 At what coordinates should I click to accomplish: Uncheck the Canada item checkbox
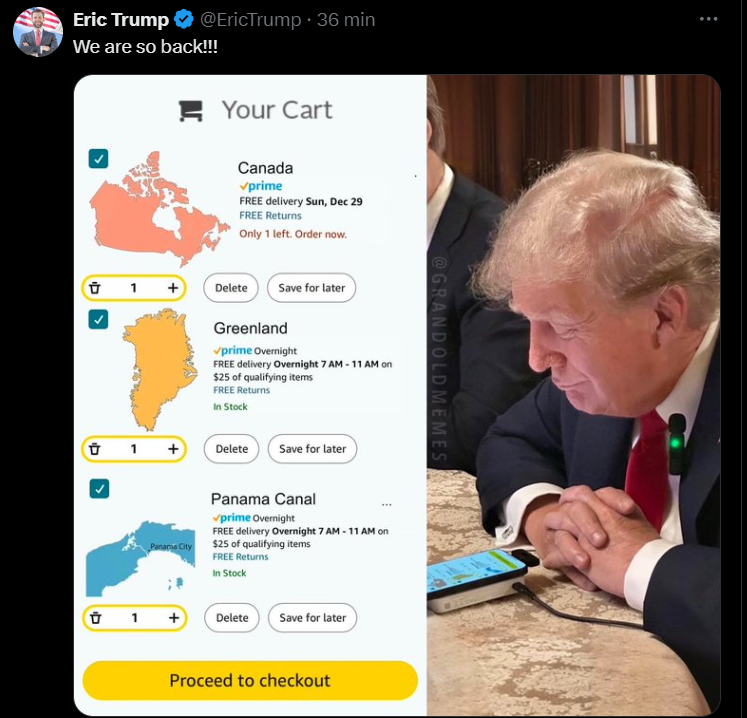tap(99, 159)
